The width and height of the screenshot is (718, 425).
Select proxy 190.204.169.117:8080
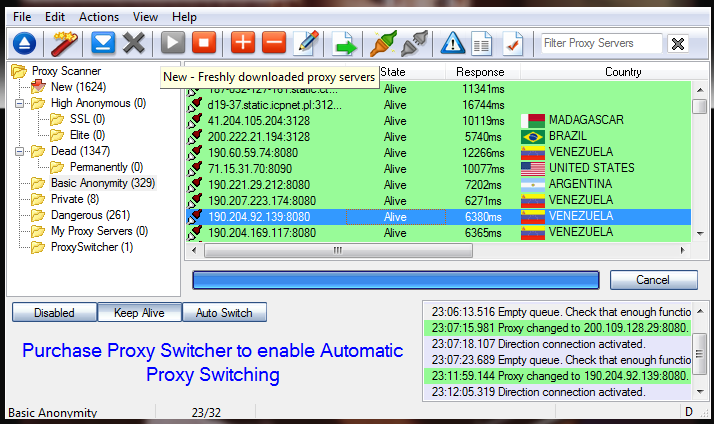[439, 233]
